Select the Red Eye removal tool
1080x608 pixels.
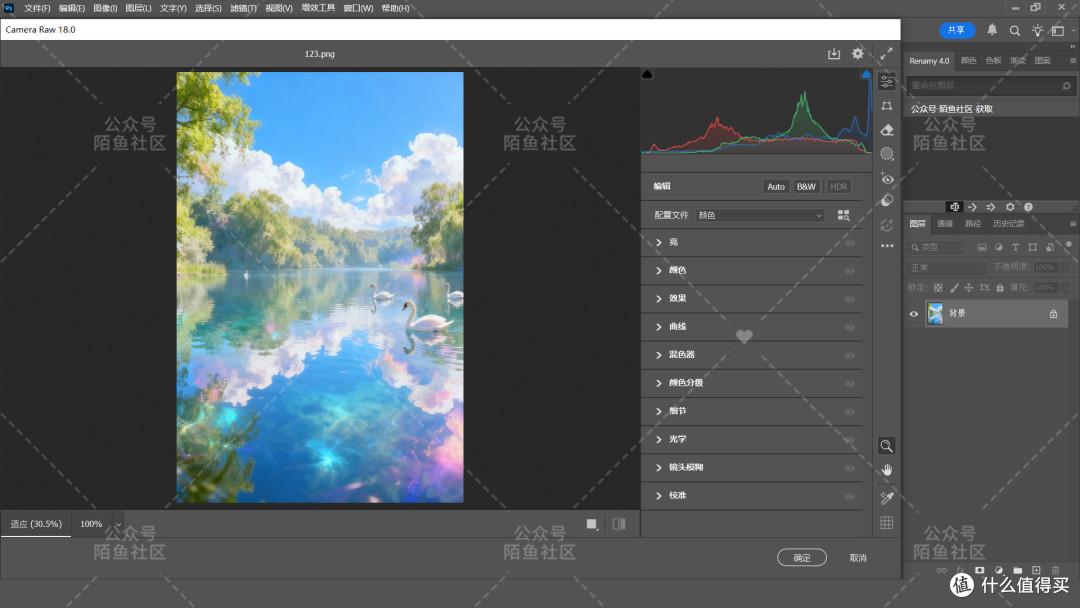click(887, 178)
